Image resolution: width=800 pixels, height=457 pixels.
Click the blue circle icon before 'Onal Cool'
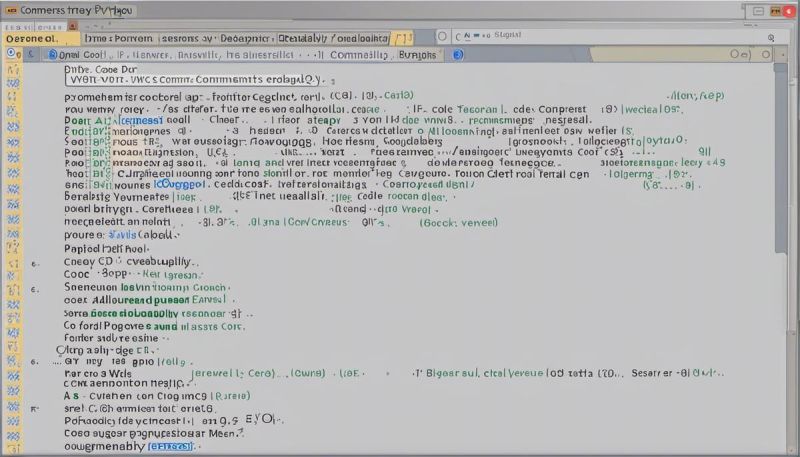(x=53, y=54)
